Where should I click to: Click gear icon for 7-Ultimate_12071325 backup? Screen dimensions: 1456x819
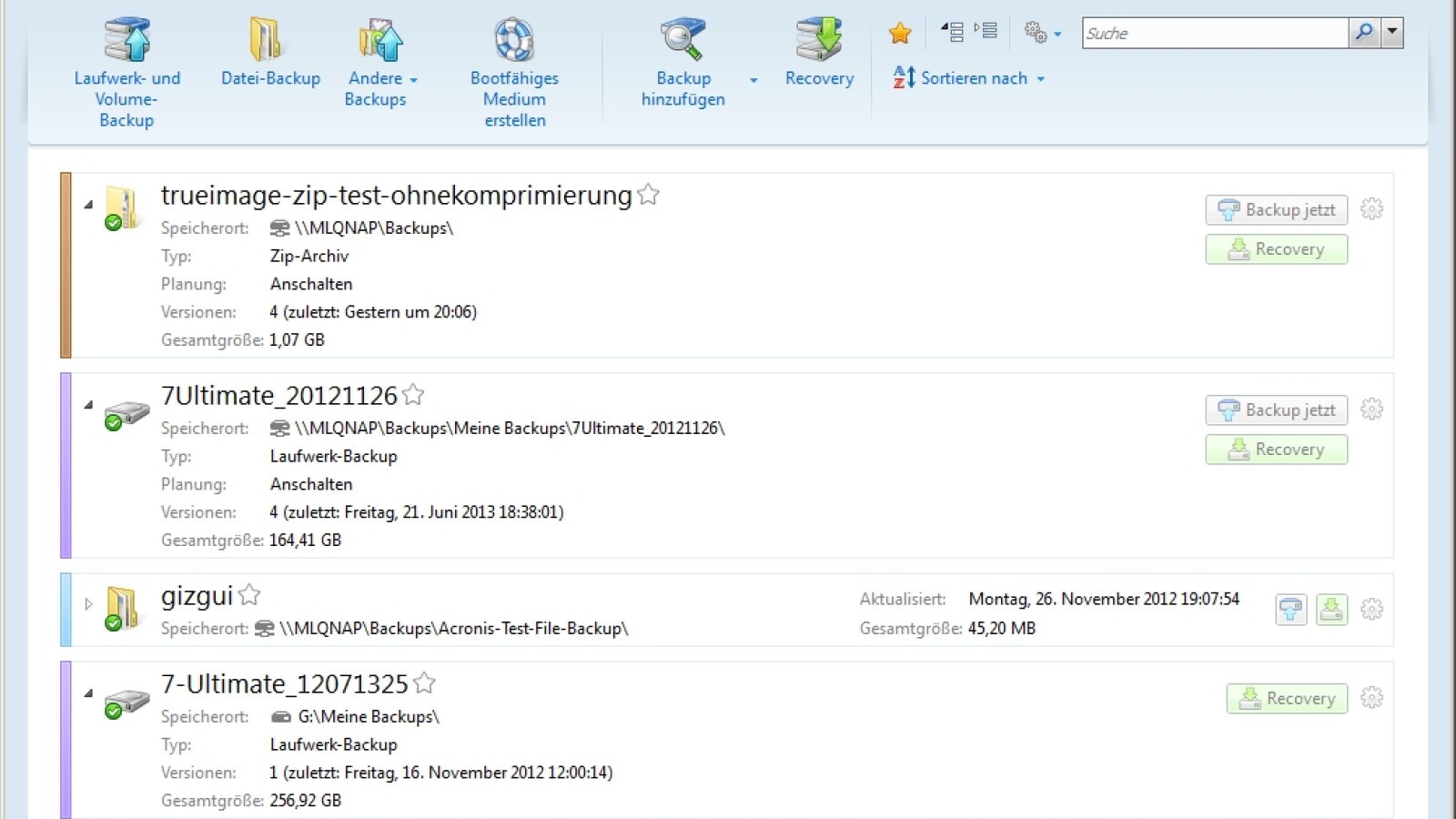click(x=1371, y=698)
